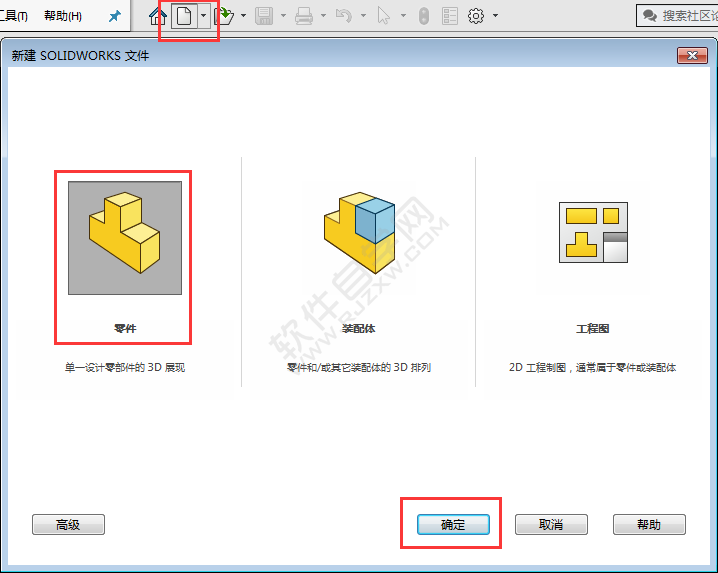Click the Save disk icon
The width and height of the screenshot is (718, 573).
click(x=264, y=16)
